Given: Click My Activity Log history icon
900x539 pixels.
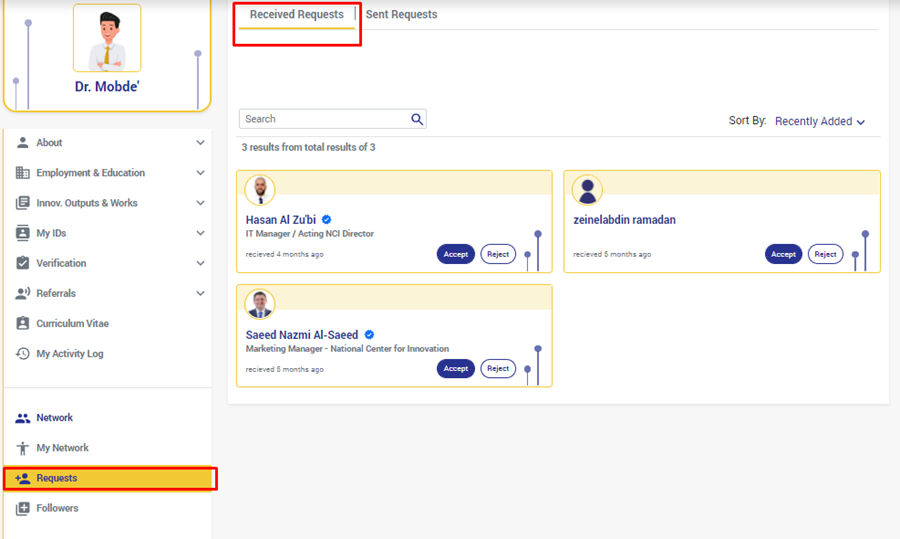Looking at the screenshot, I should pyautogui.click(x=23, y=354).
